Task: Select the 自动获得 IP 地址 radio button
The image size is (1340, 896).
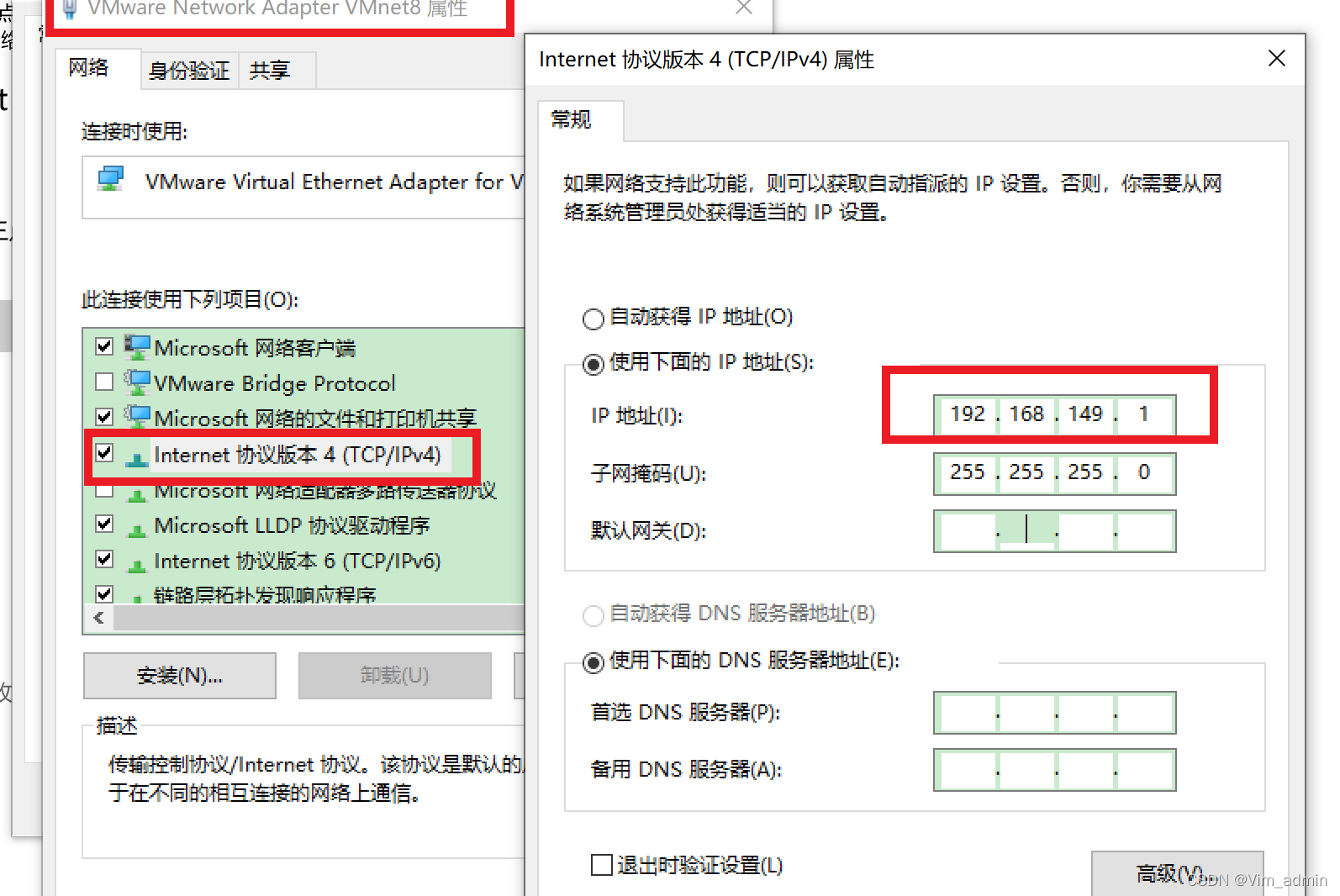Action: coord(593,319)
